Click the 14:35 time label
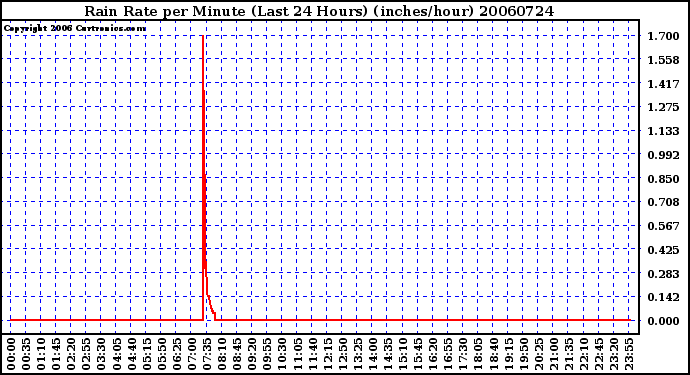This screenshot has height=375, width=690. (388, 355)
